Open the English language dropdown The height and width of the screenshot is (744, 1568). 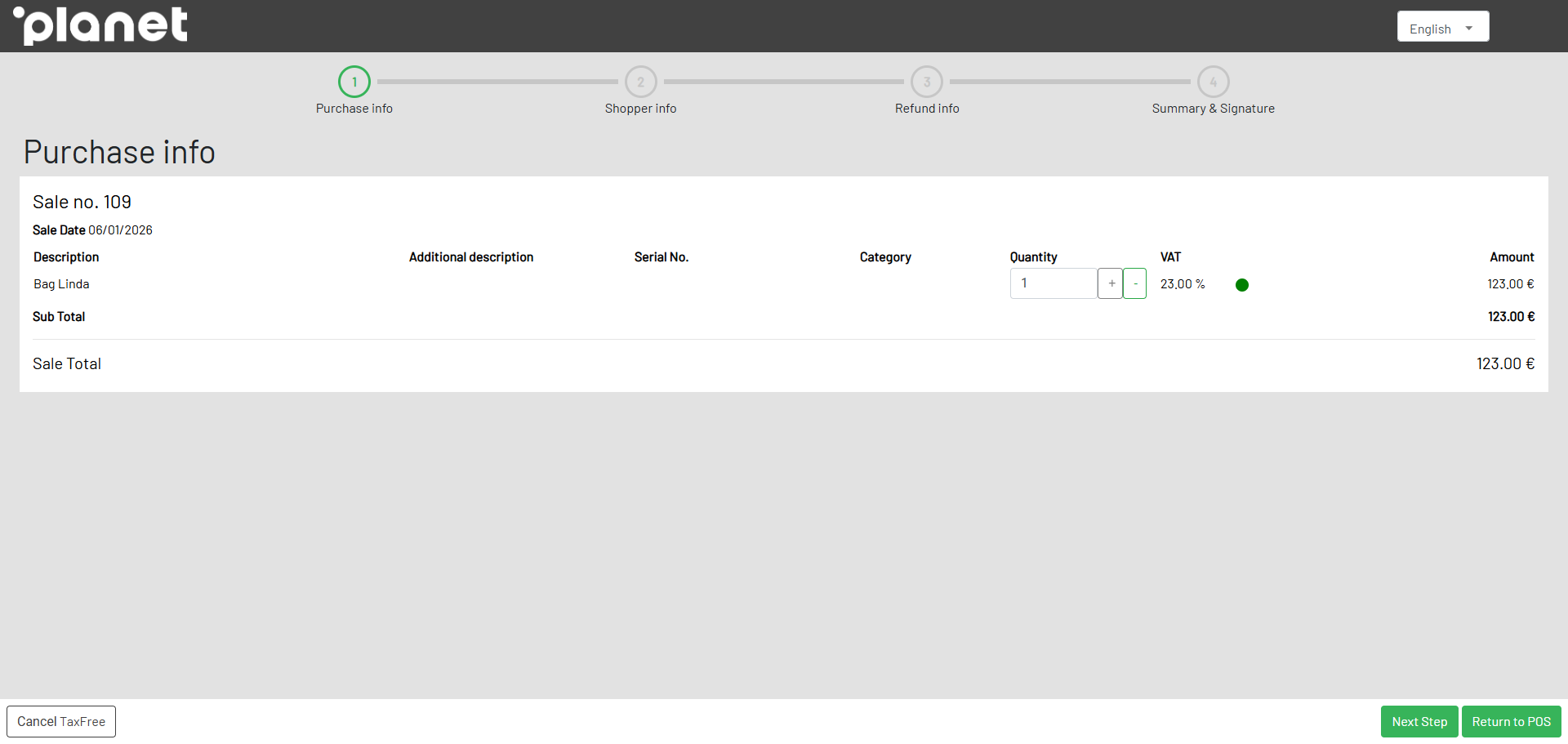[x=1442, y=26]
